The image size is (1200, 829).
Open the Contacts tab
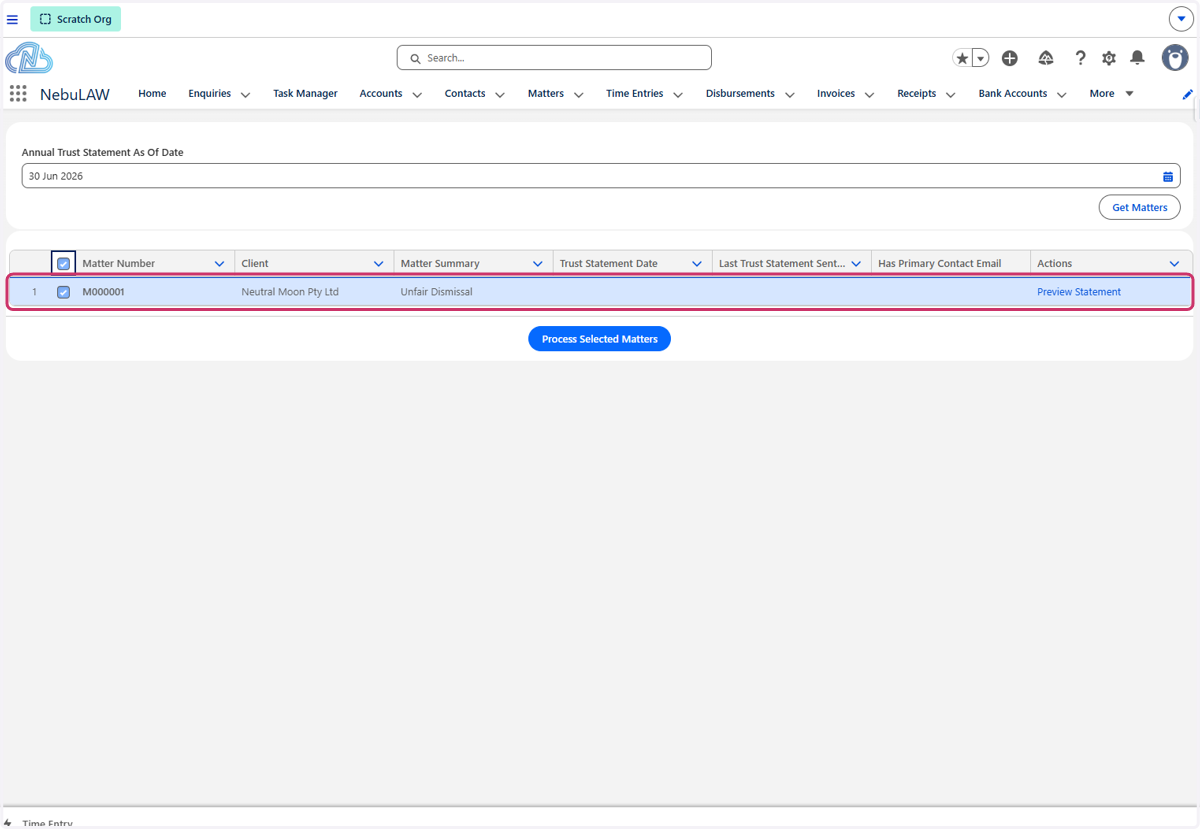(465, 93)
